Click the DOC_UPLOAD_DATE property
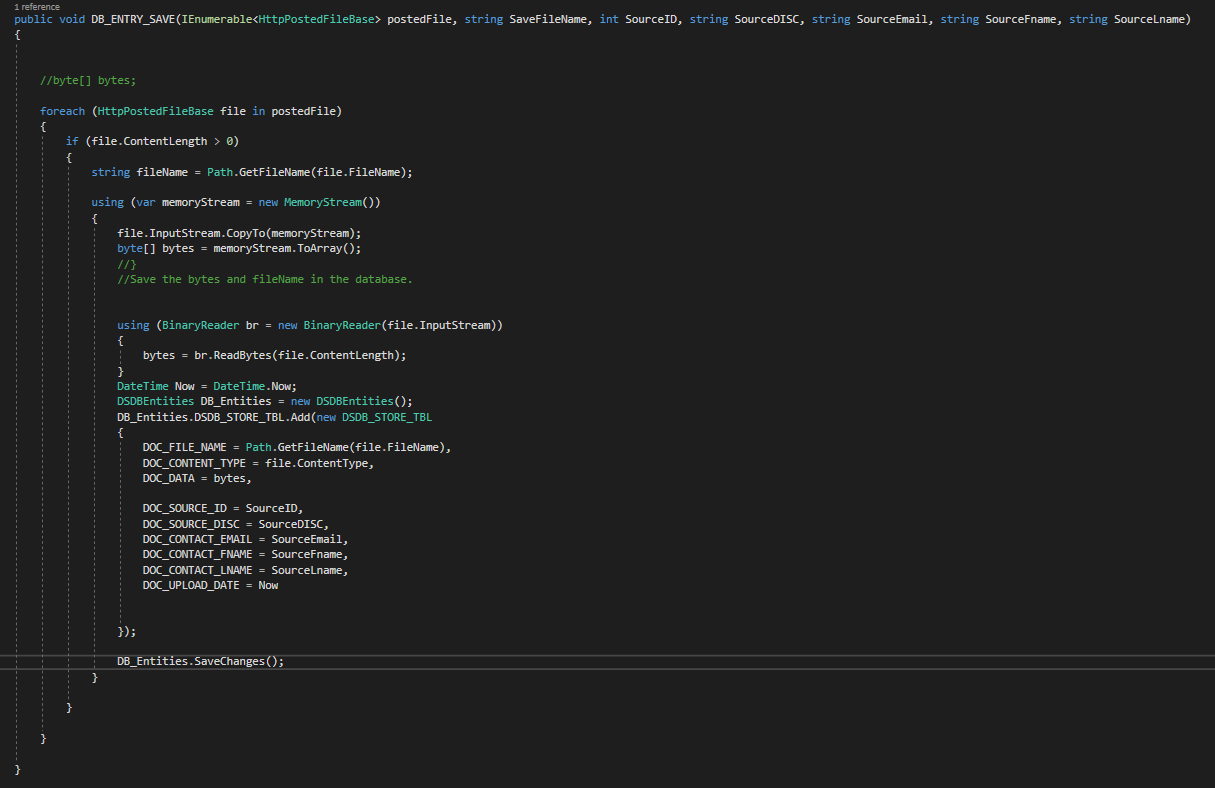This screenshot has height=788, width=1215. 191,585
